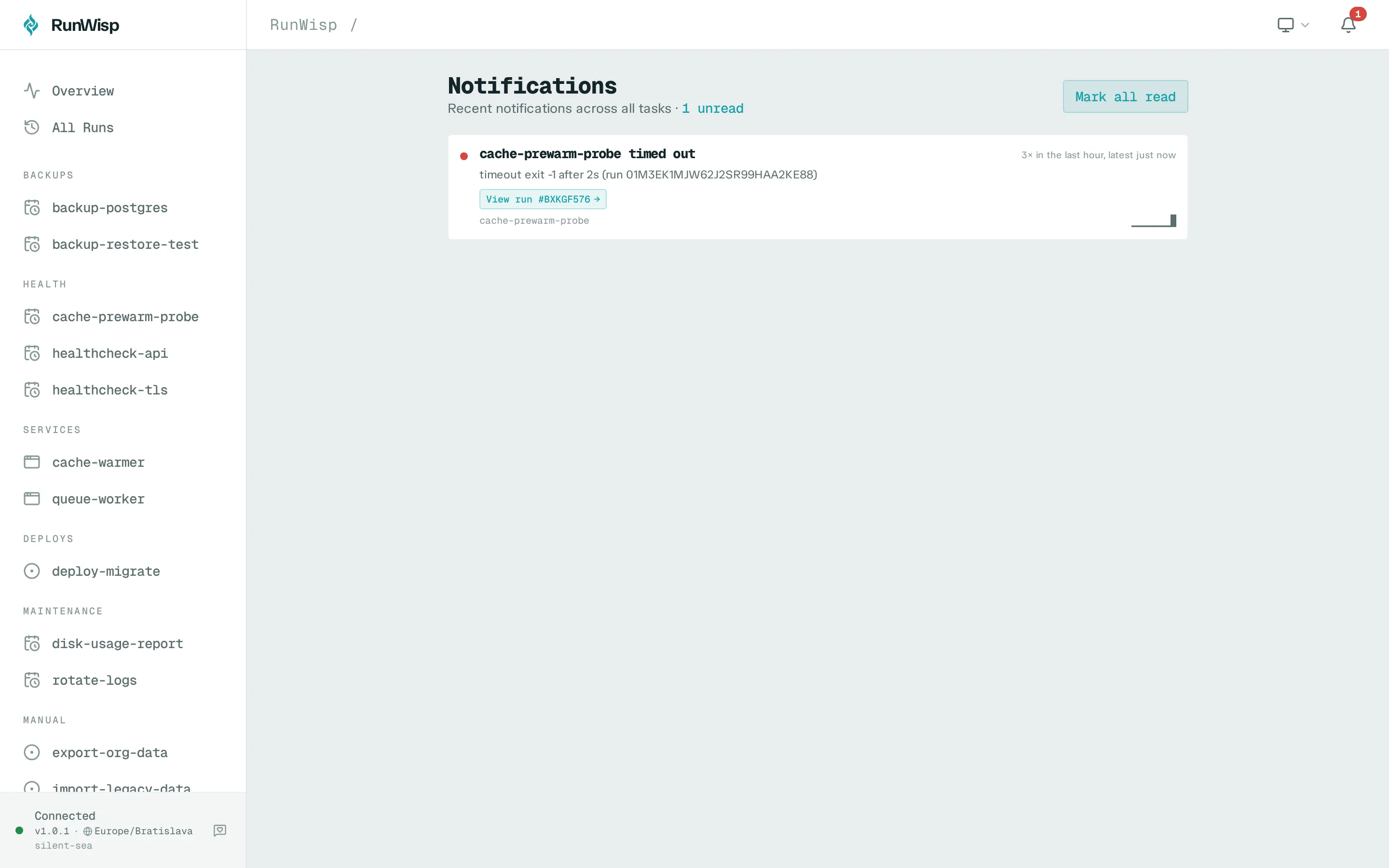Click the Overview pulse icon

click(31, 91)
